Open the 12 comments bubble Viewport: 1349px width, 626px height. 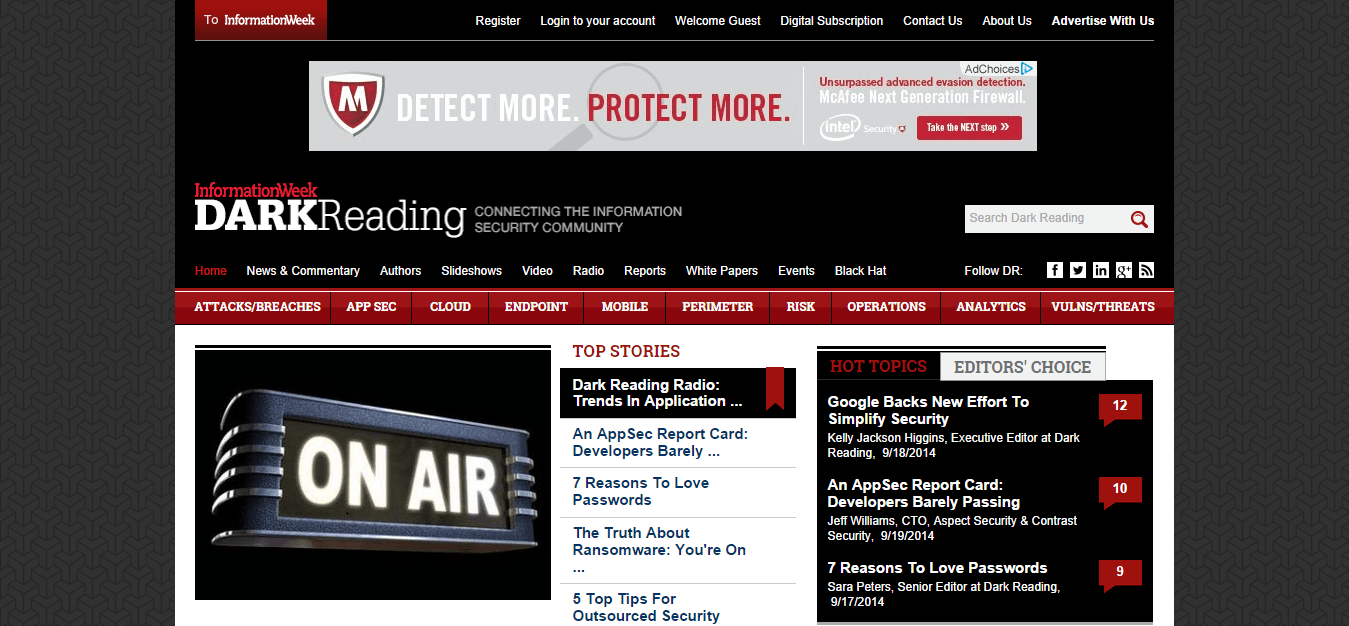[1120, 407]
